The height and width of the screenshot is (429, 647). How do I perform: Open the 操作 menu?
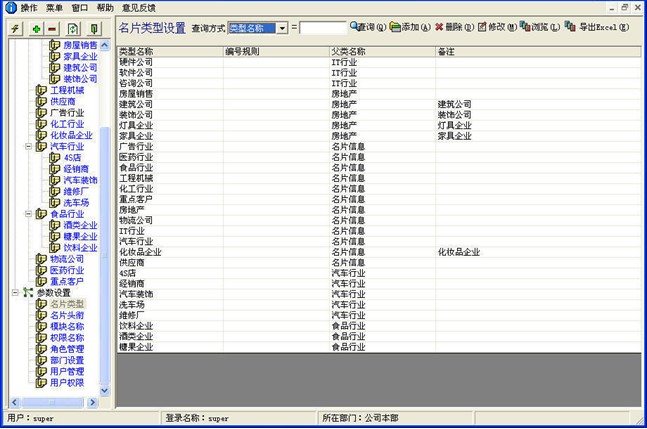click(29, 7)
